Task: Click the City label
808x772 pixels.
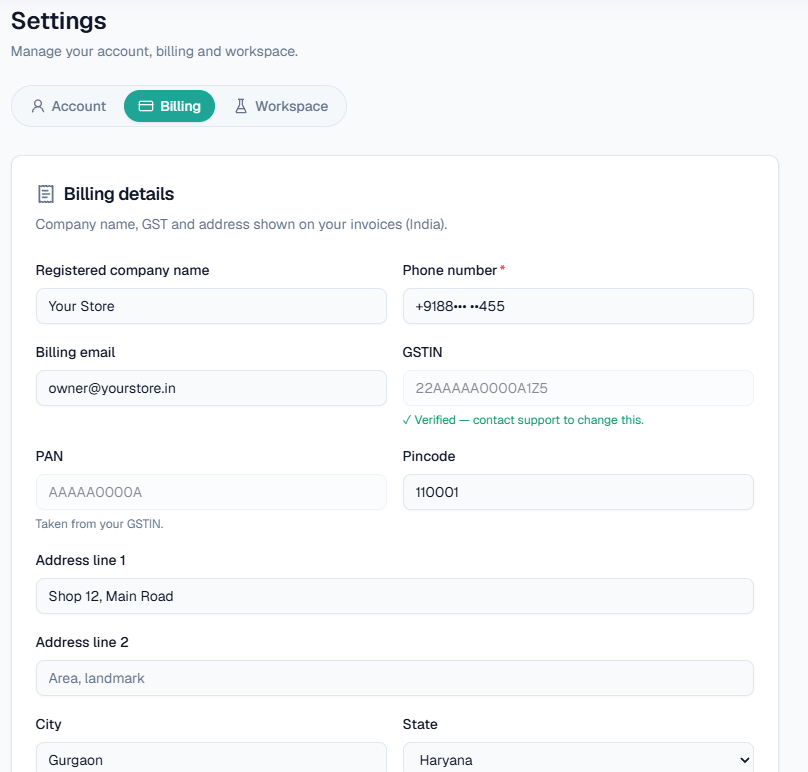Action: coord(48,725)
